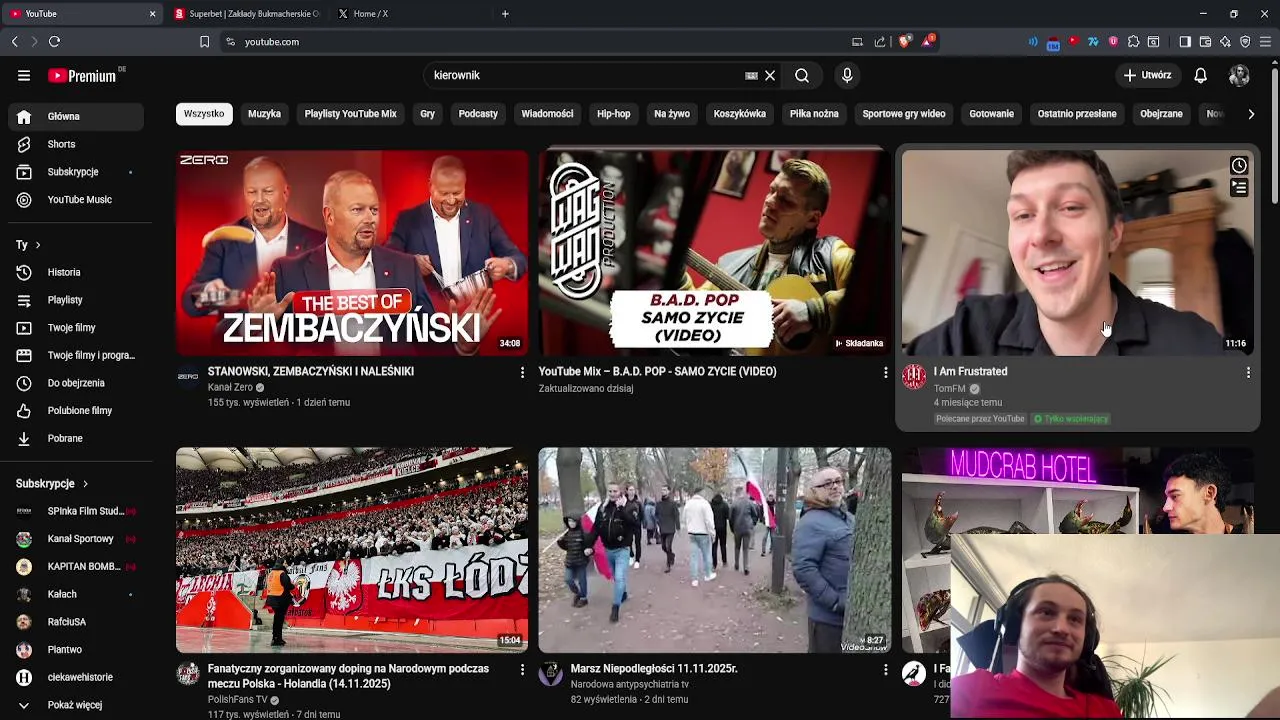Expand Subskrypcje section header
This screenshot has height=720, width=1280.
(52, 483)
